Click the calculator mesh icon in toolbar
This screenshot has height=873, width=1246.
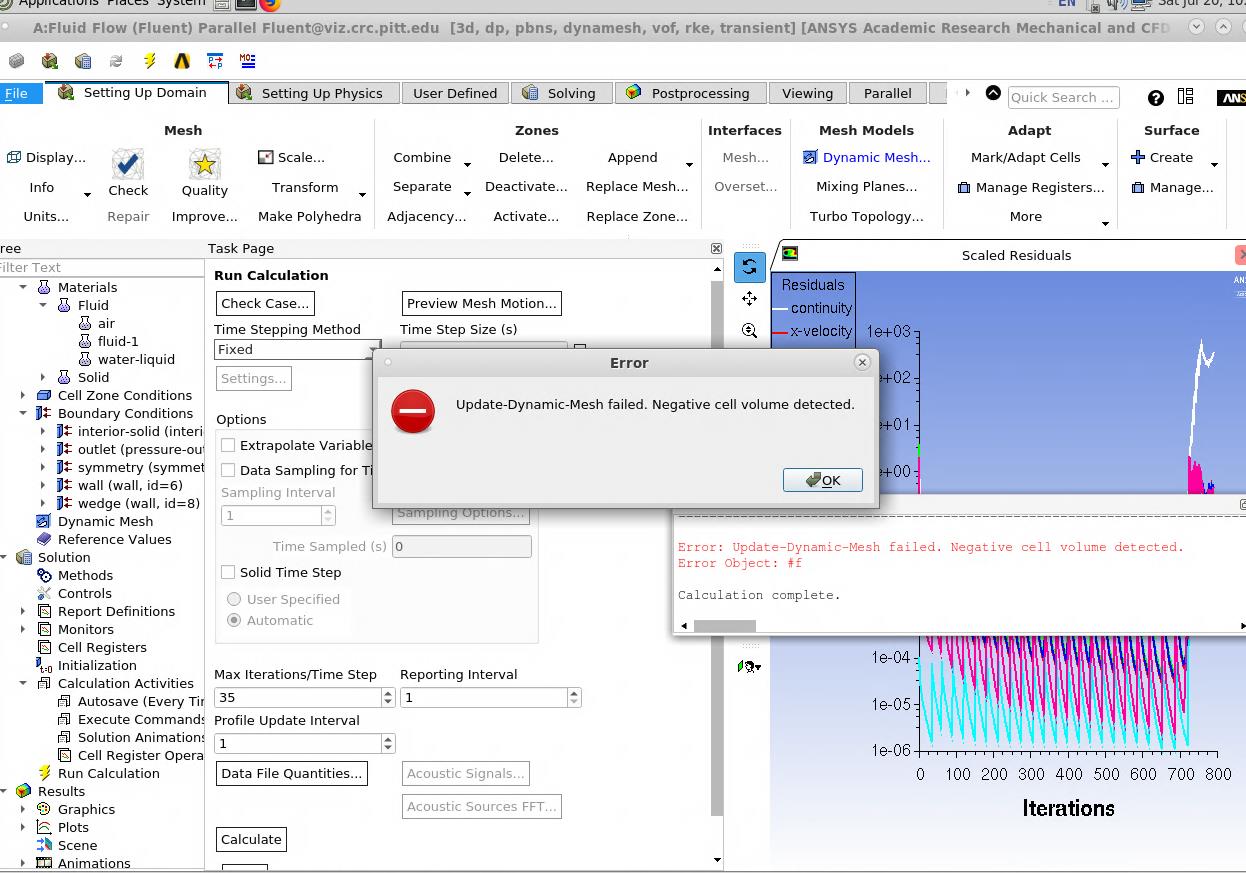[83, 61]
